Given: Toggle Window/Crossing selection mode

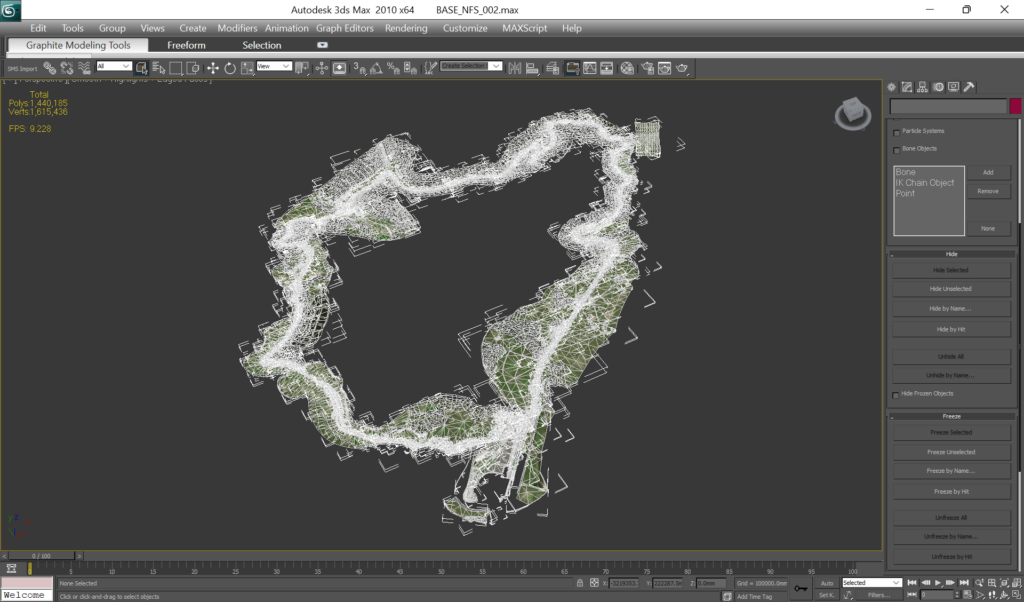Looking at the screenshot, I should coord(193,68).
